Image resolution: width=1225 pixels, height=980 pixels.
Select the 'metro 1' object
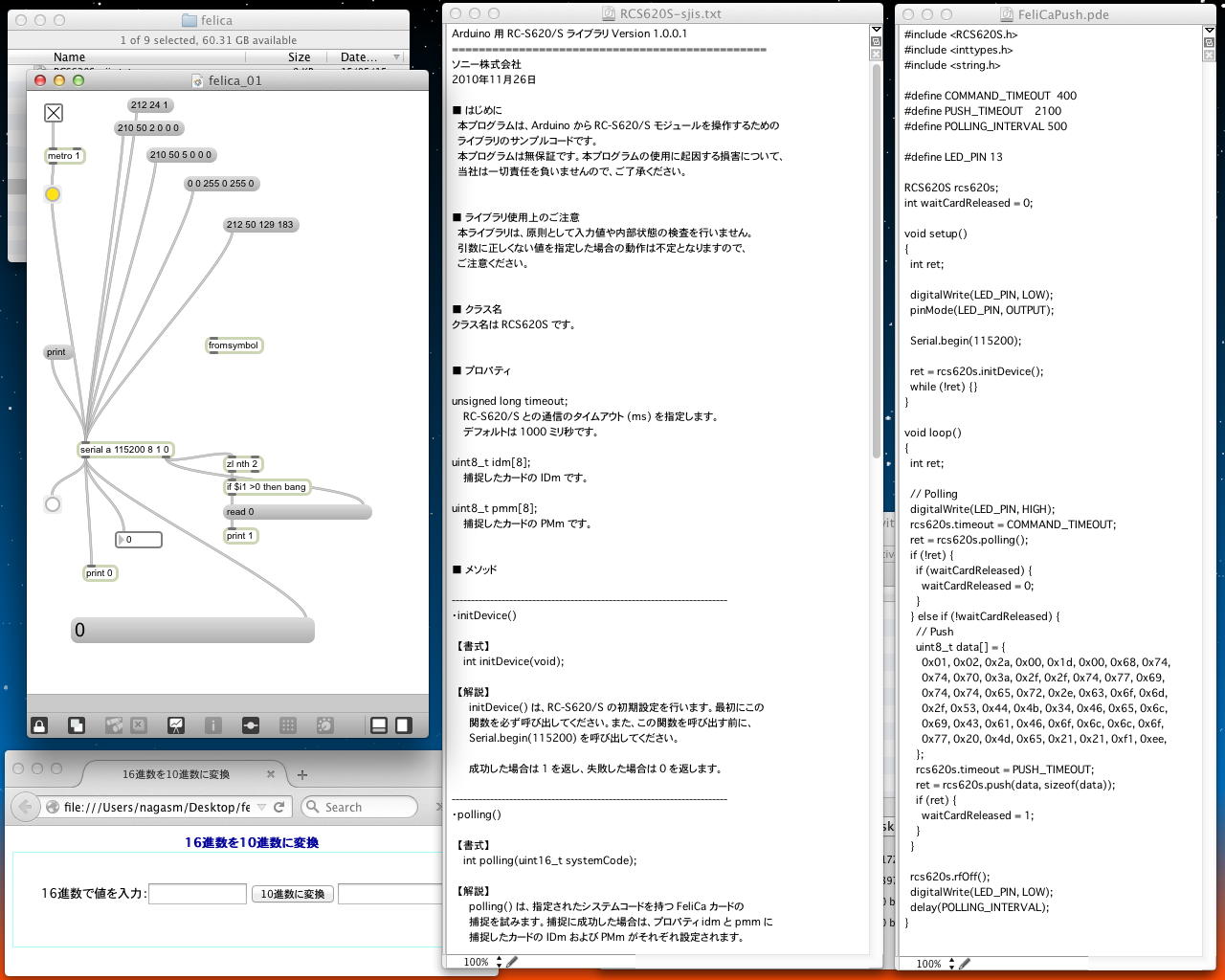coord(65,156)
